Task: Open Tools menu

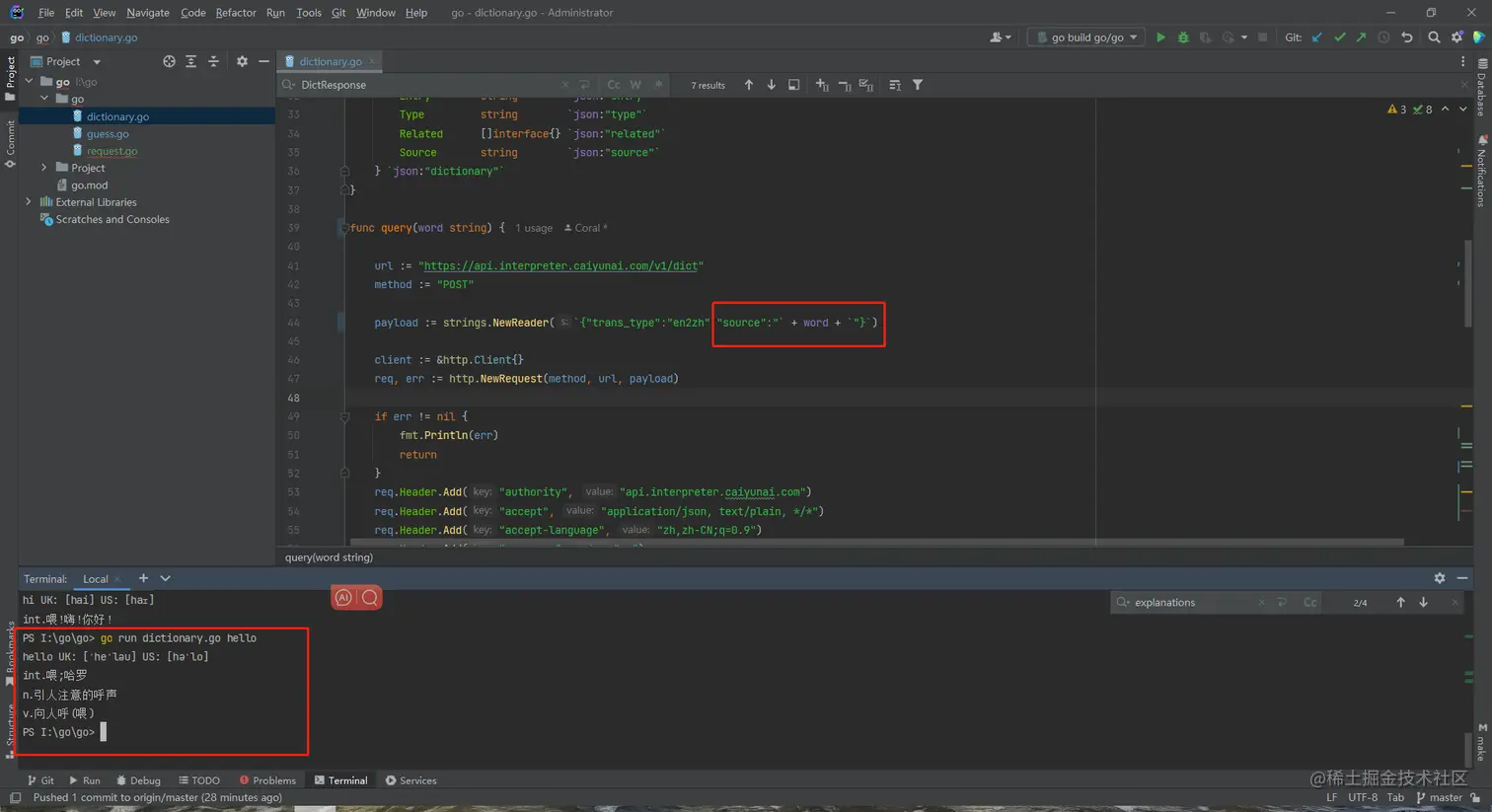Action: pos(309,13)
